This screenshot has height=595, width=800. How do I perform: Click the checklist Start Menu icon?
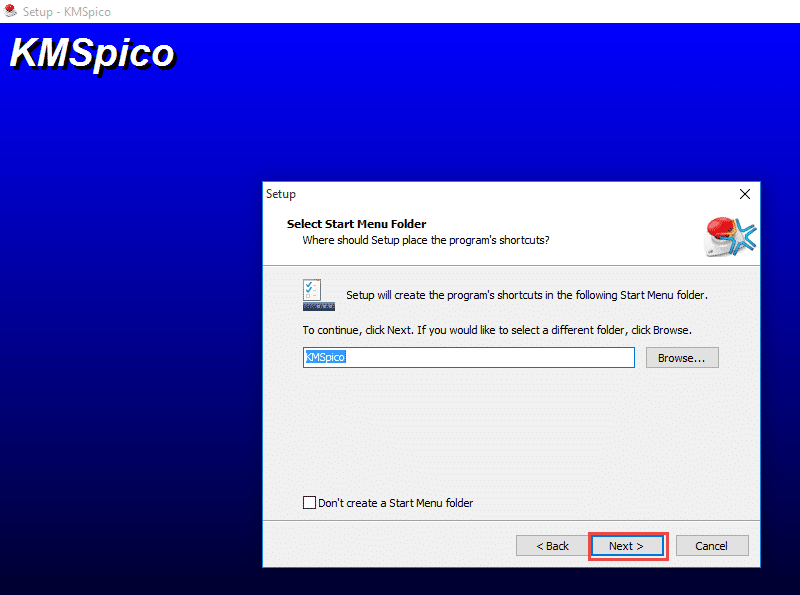point(318,295)
